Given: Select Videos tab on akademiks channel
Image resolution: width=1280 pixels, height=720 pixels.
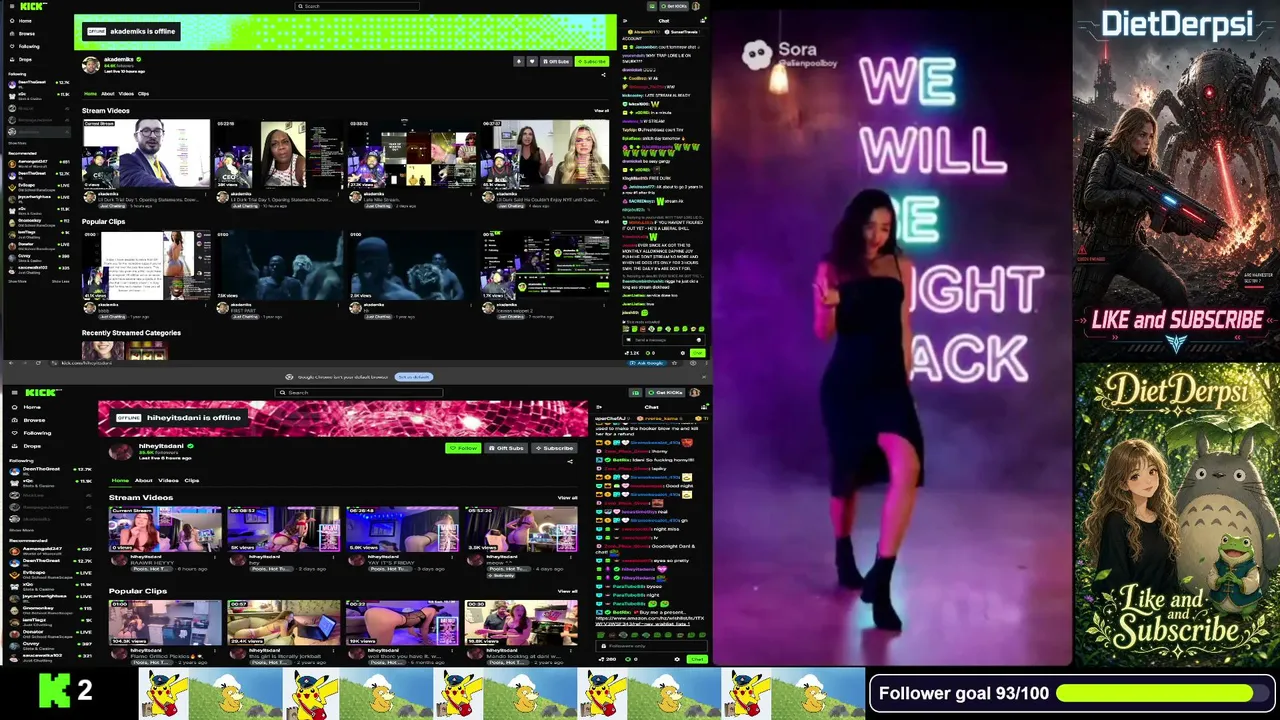Looking at the screenshot, I should tap(126, 94).
